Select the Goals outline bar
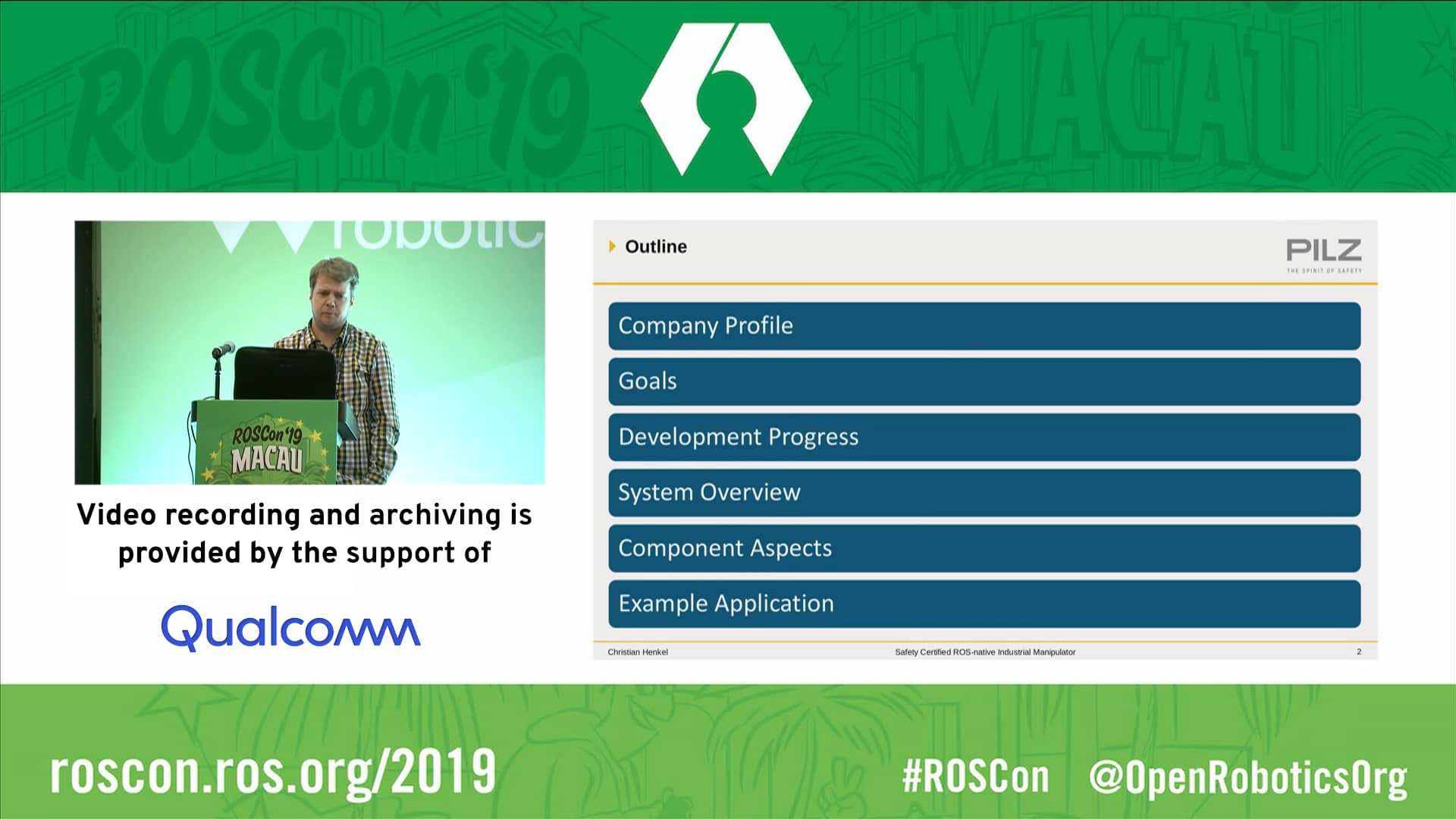The height and width of the screenshot is (819, 1456). click(984, 381)
